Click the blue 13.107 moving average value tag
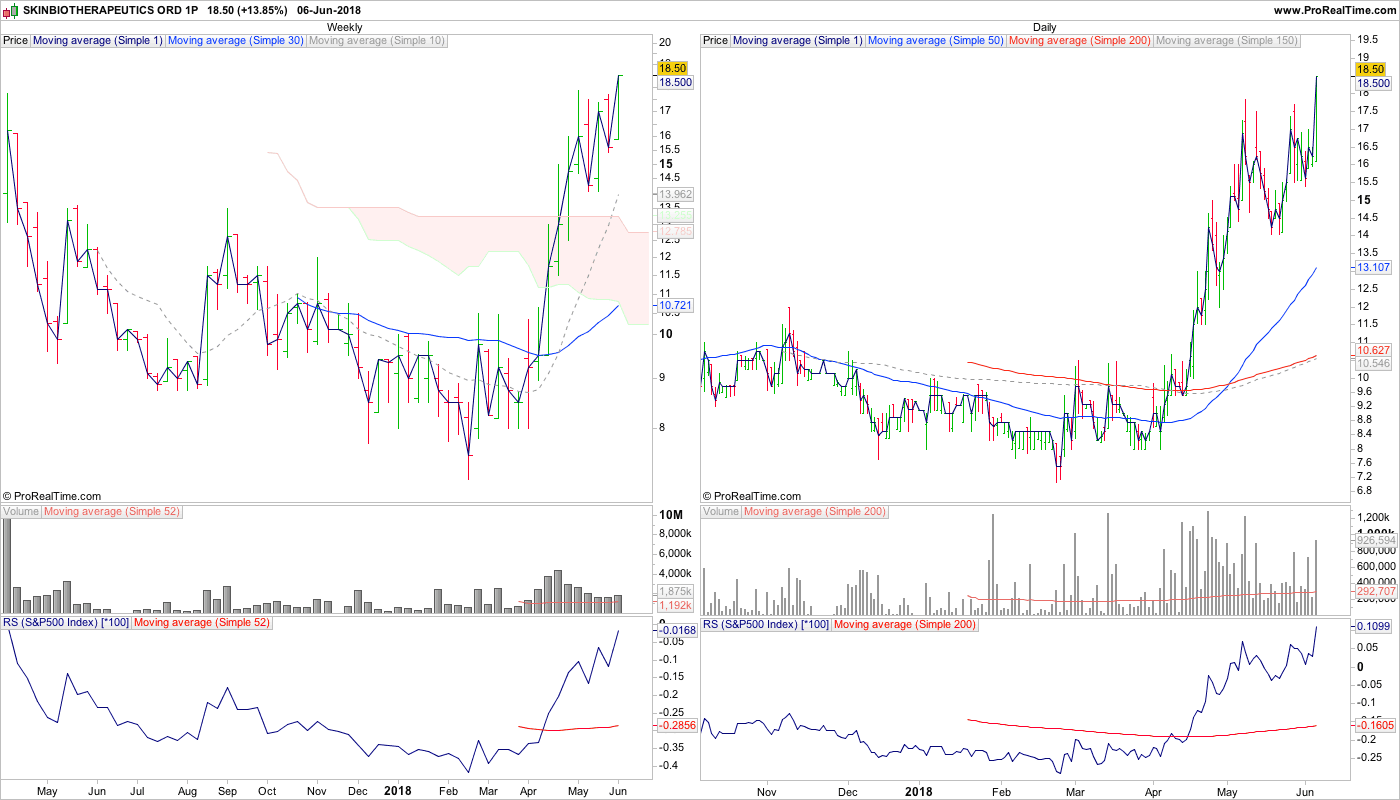This screenshot has width=1400, height=800. [1374, 268]
